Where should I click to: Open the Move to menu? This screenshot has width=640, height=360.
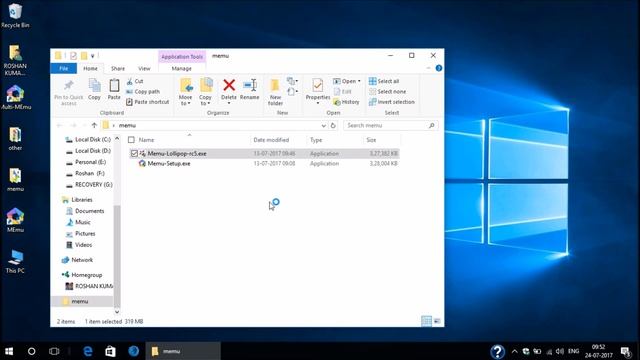click(x=186, y=92)
